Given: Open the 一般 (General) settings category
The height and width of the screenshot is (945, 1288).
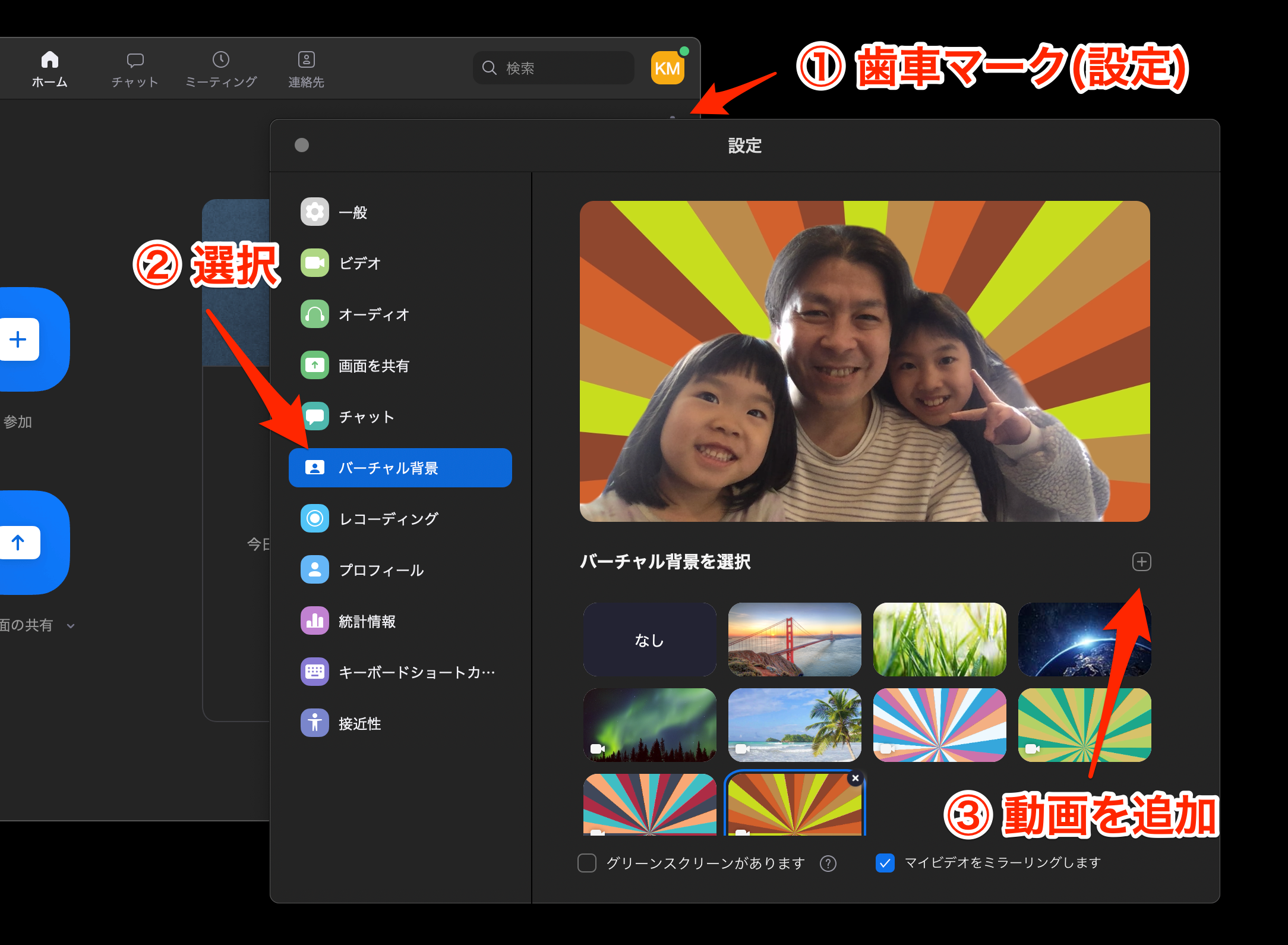Looking at the screenshot, I should pyautogui.click(x=400, y=212).
